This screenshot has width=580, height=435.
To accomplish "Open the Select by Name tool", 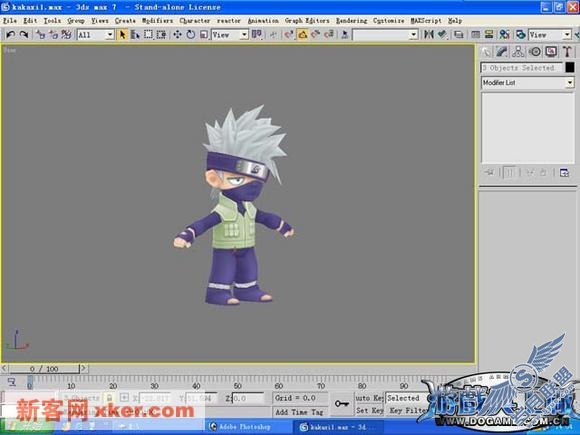I will click(x=135, y=35).
